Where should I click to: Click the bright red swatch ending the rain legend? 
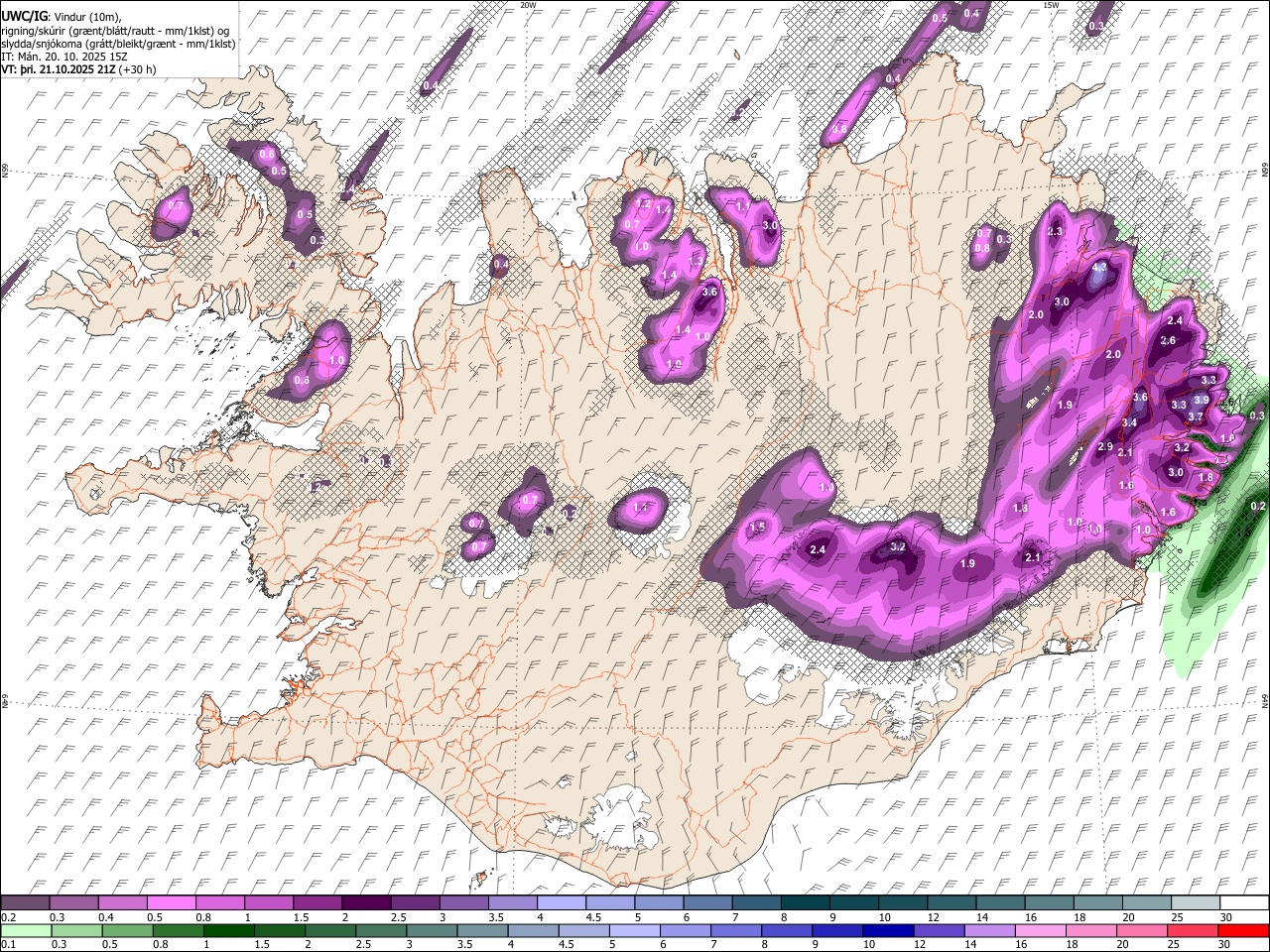pos(1243,930)
